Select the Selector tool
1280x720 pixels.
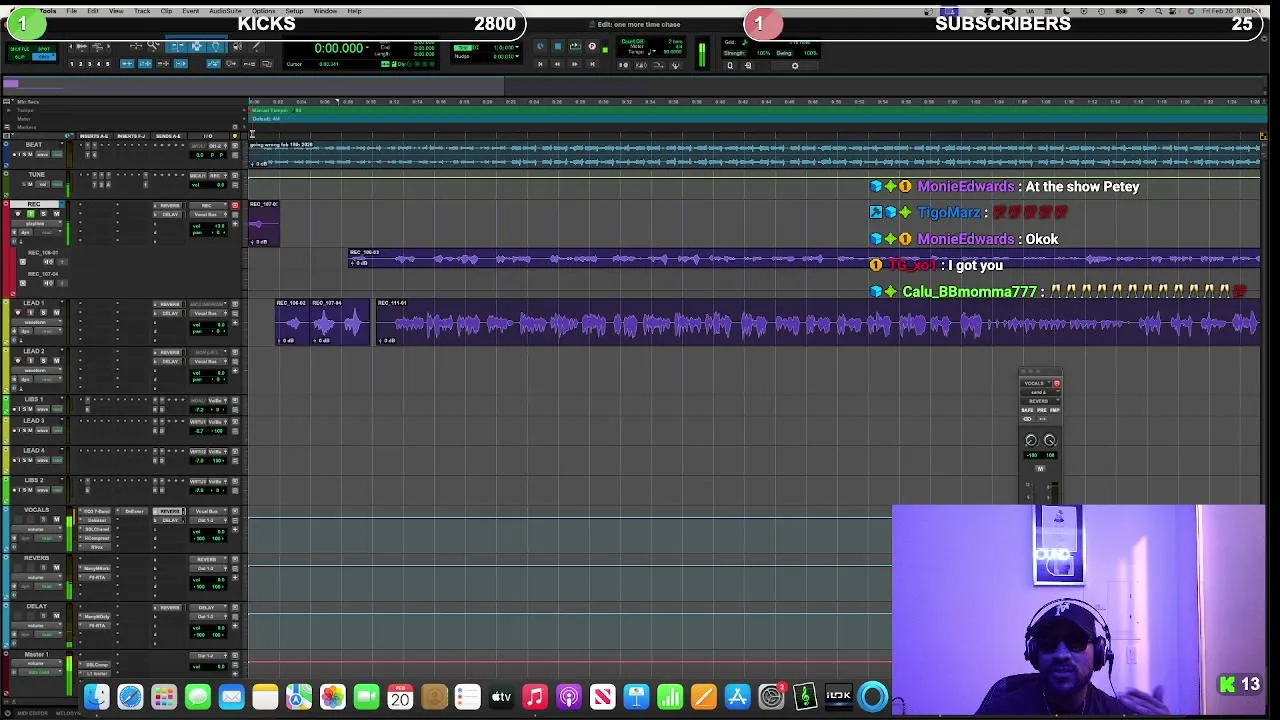click(x=197, y=47)
